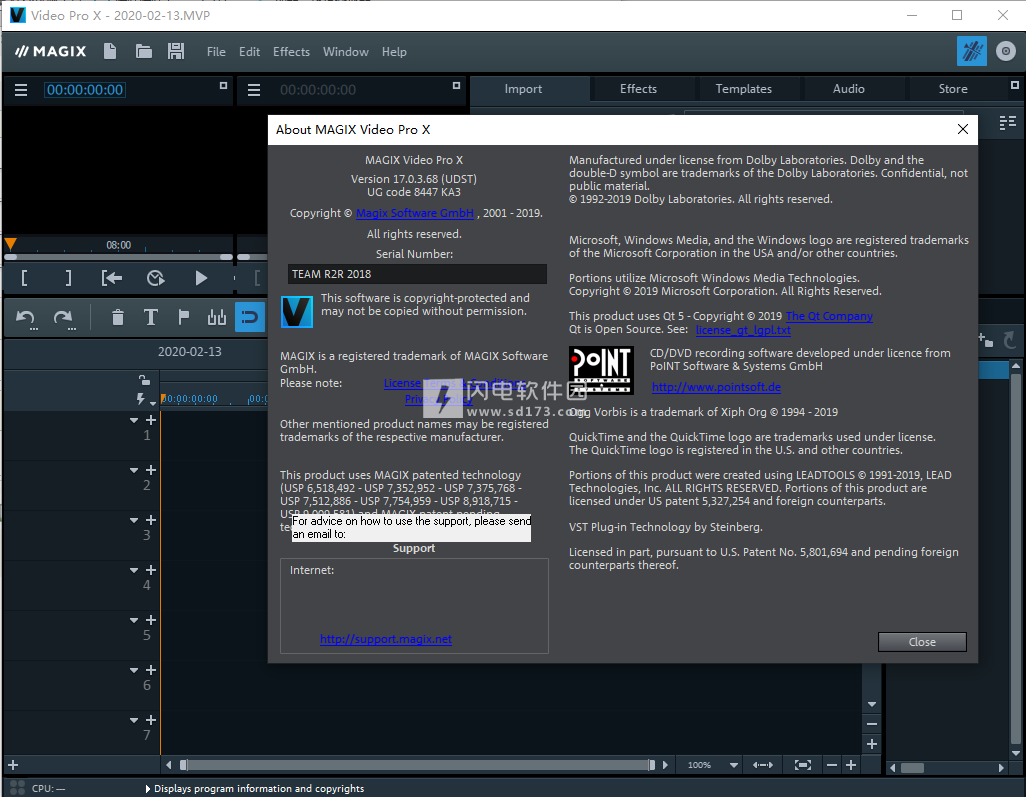Expand the track 2 dropdown arrow
This screenshot has width=1026, height=797.
pos(134,470)
